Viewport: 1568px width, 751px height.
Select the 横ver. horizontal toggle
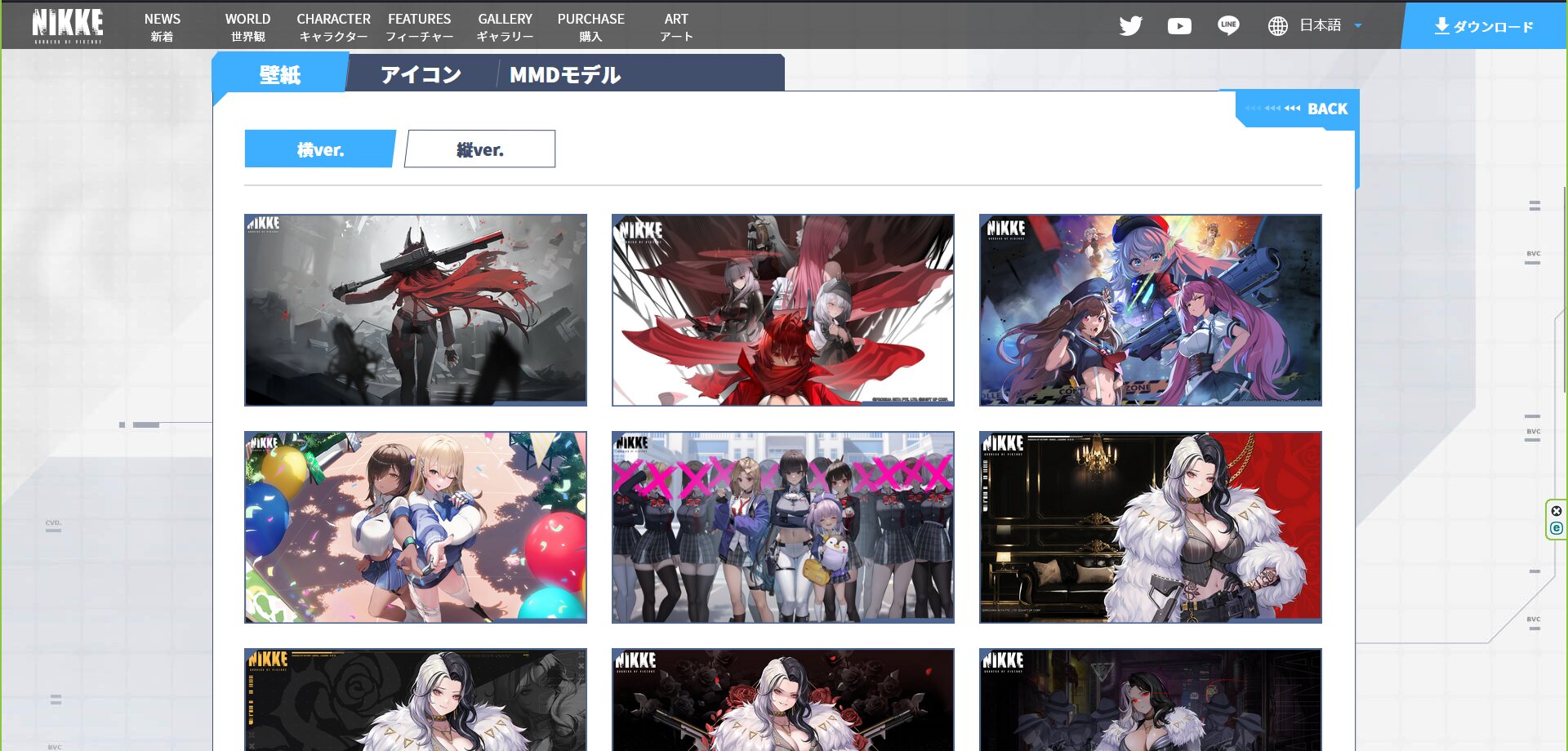coord(319,149)
